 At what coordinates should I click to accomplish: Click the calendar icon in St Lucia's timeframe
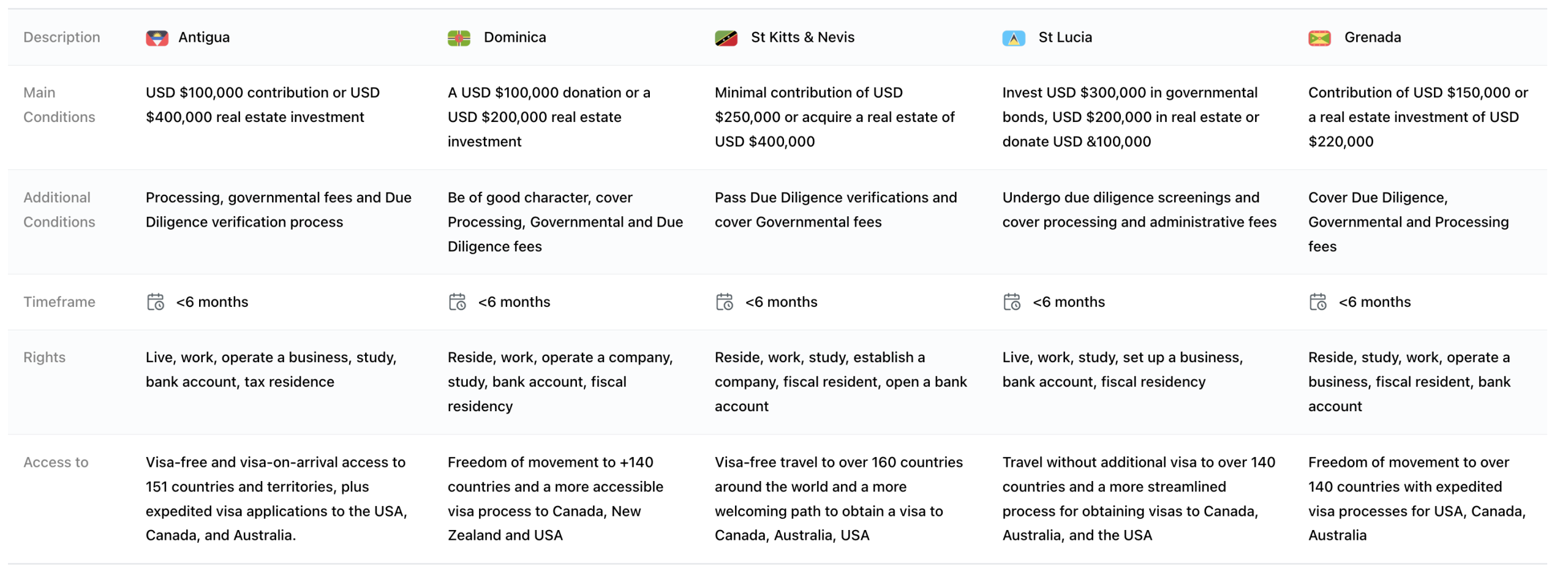tap(1011, 301)
